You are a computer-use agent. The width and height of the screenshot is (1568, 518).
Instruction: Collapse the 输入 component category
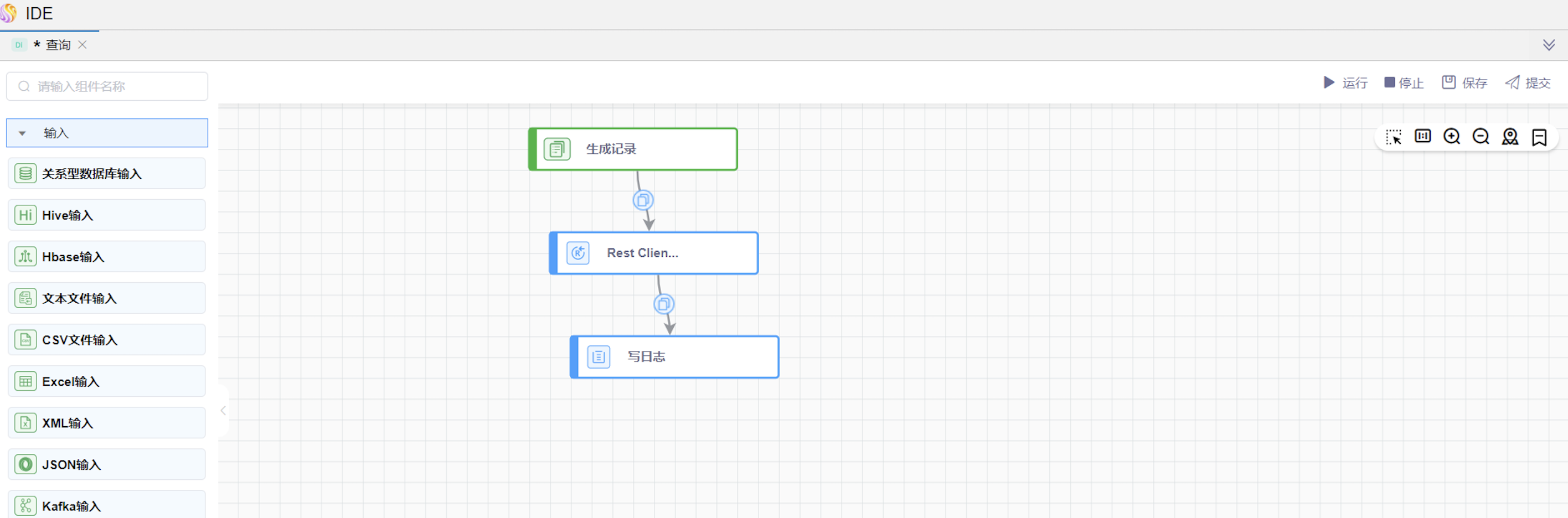click(23, 133)
